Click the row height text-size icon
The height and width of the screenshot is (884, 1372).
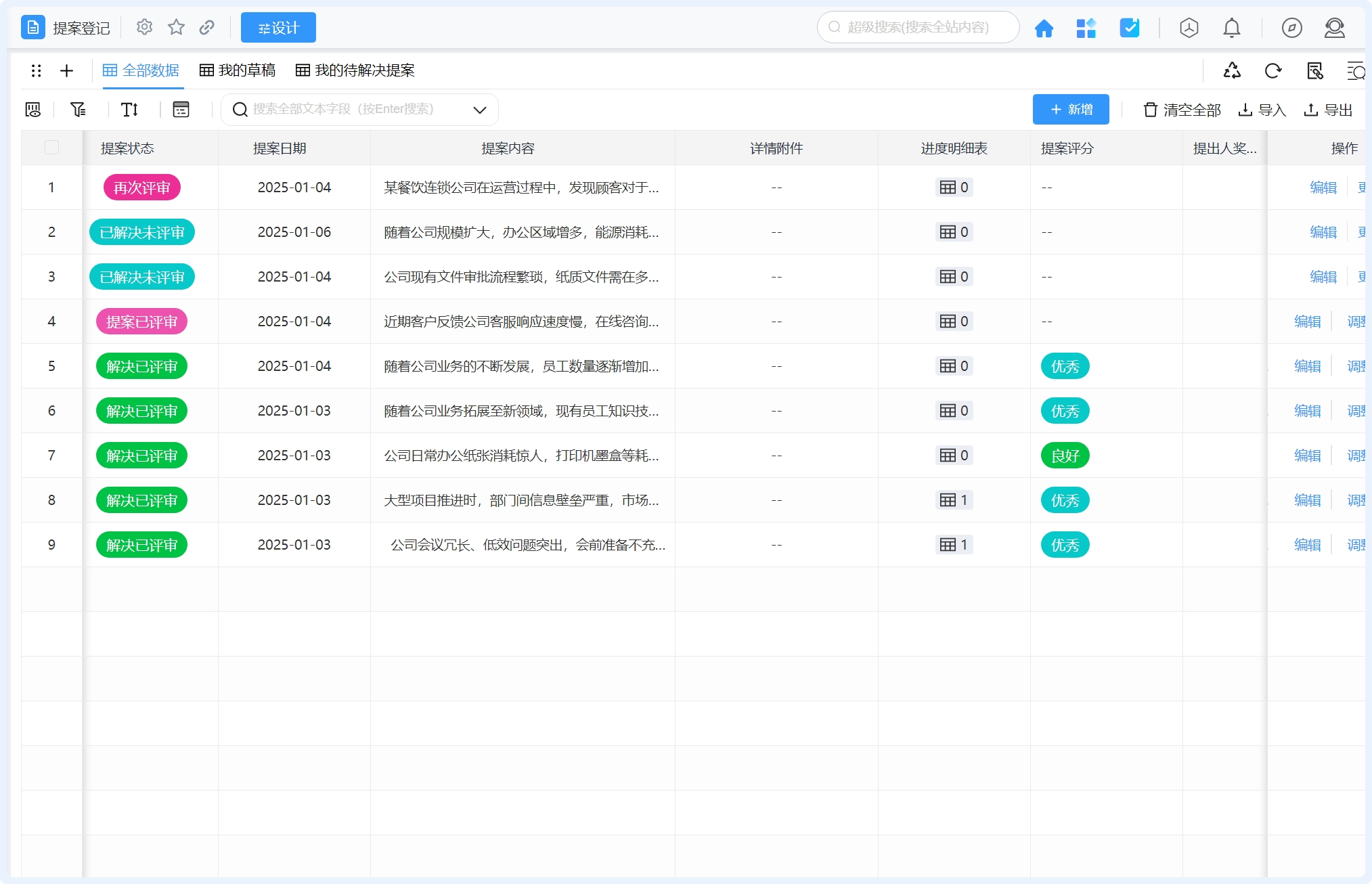click(129, 110)
